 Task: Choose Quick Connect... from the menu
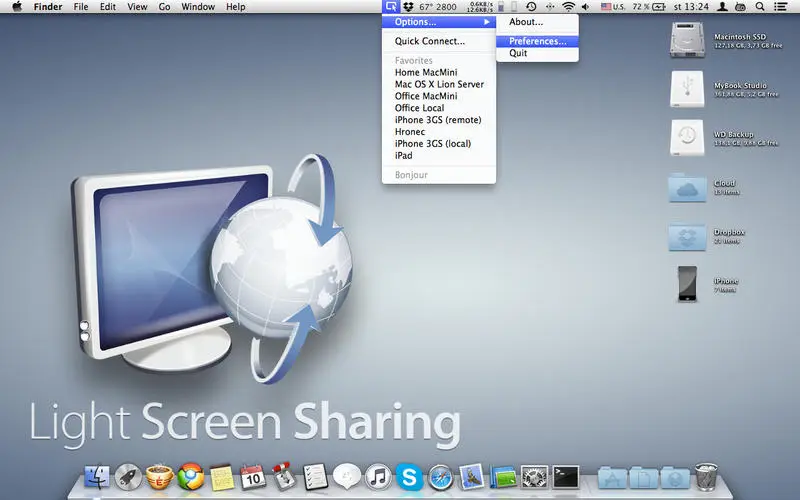click(430, 41)
